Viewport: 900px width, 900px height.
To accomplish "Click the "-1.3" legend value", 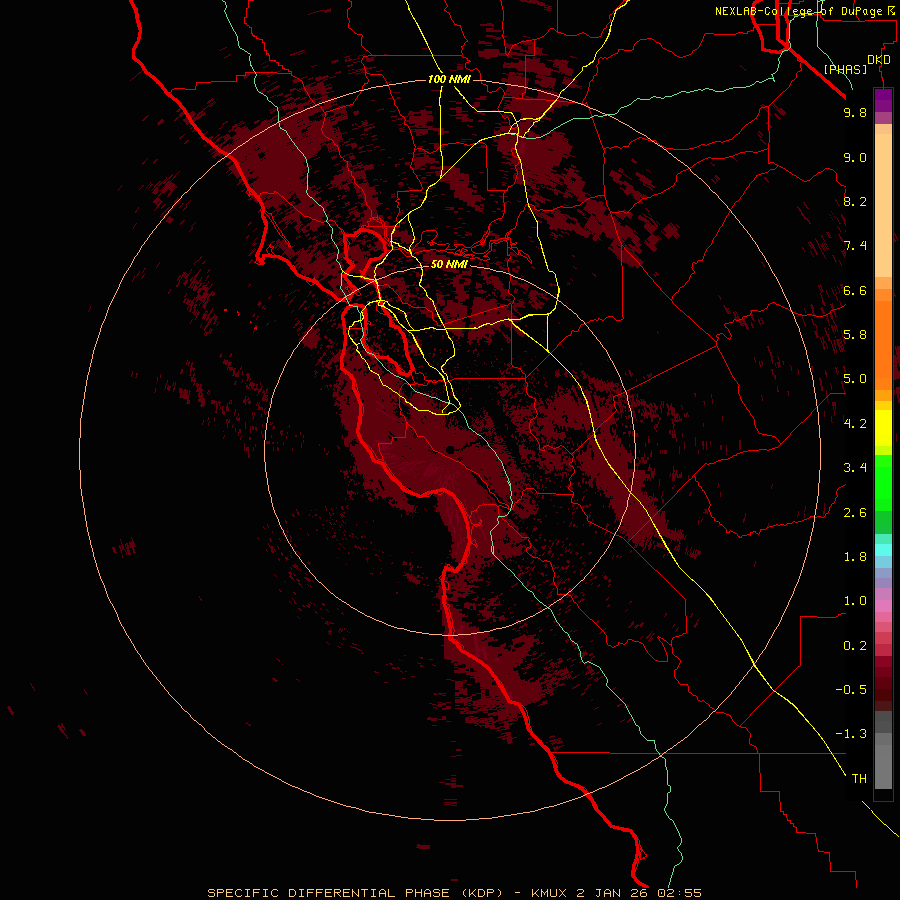I will coord(851,734).
